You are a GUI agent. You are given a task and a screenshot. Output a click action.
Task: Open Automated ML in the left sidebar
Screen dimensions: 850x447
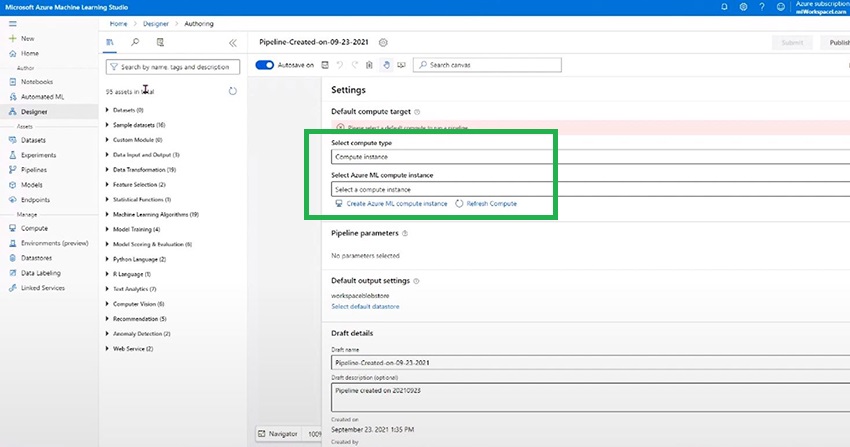42,97
